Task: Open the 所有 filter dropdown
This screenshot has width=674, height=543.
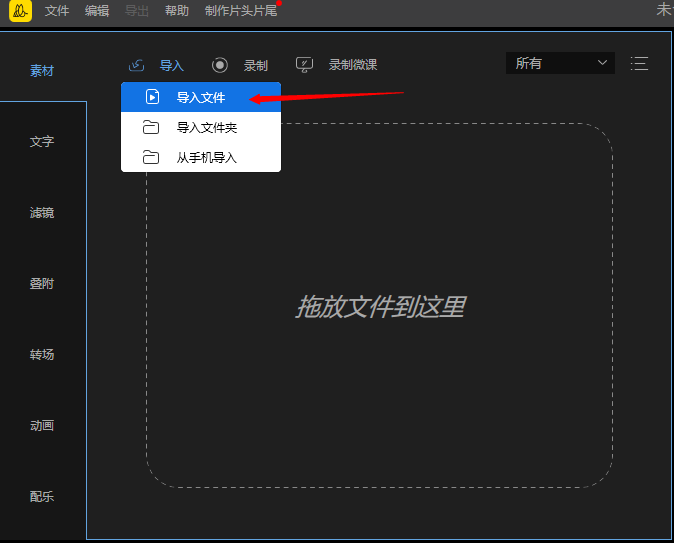Action: 560,63
